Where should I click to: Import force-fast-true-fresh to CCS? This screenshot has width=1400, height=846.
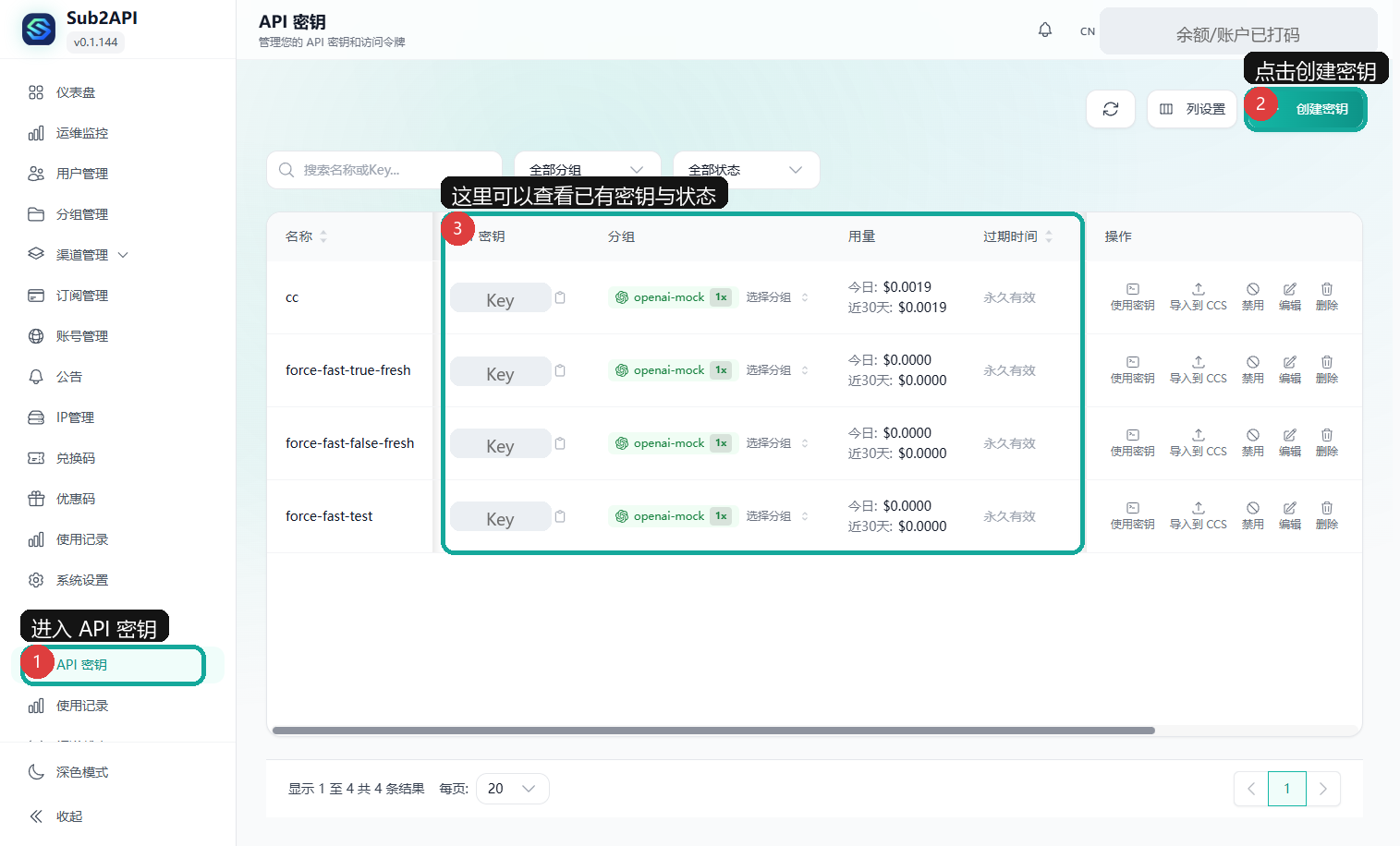tap(1199, 369)
